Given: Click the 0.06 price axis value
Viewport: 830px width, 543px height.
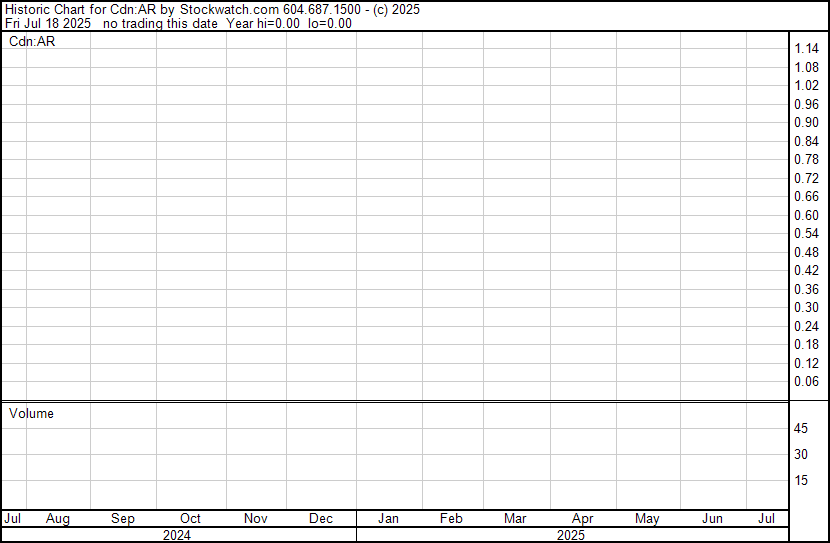Looking at the screenshot, I should [x=806, y=382].
